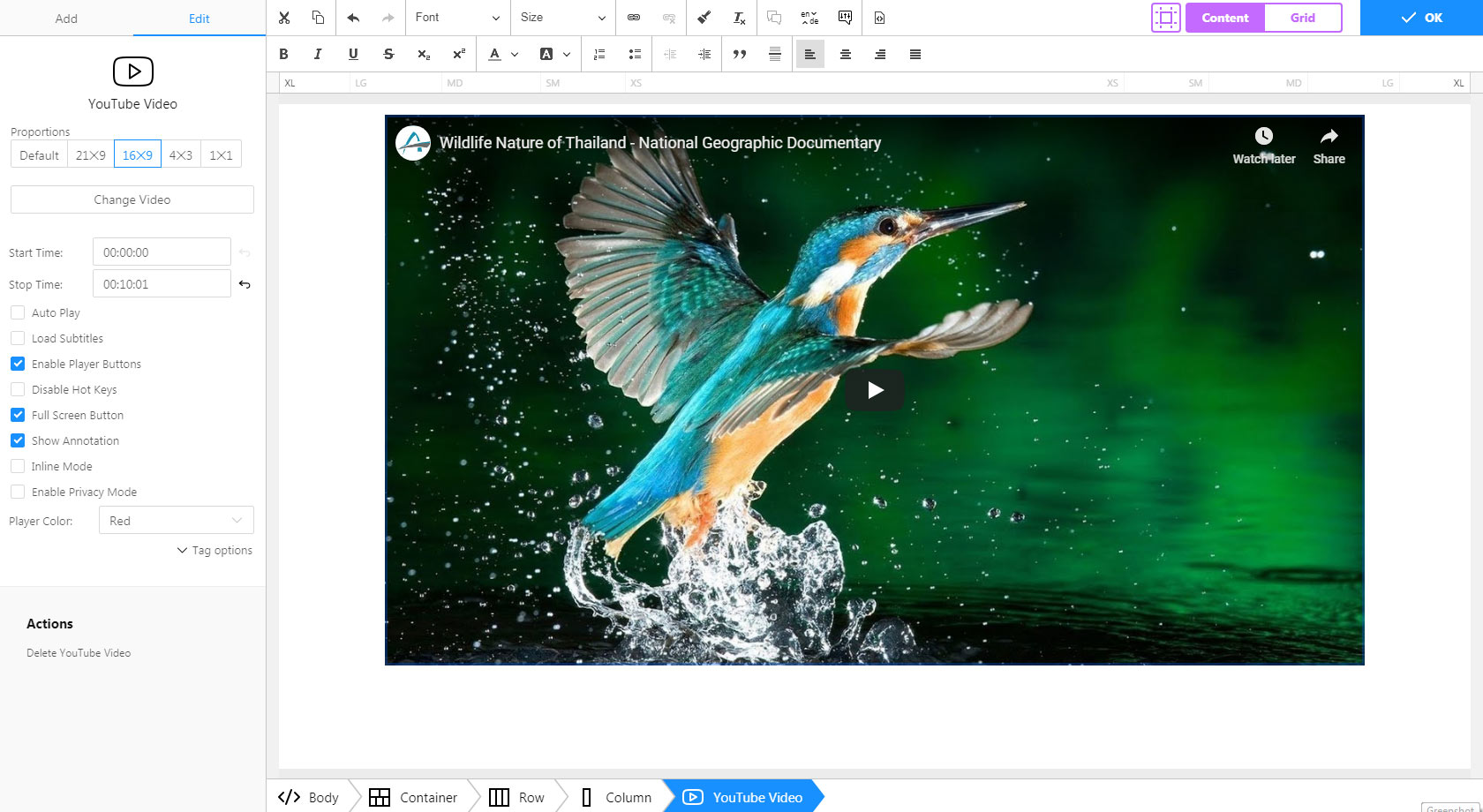Insert a bulleted list
Image resolution: width=1483 pixels, height=812 pixels.
tap(635, 54)
